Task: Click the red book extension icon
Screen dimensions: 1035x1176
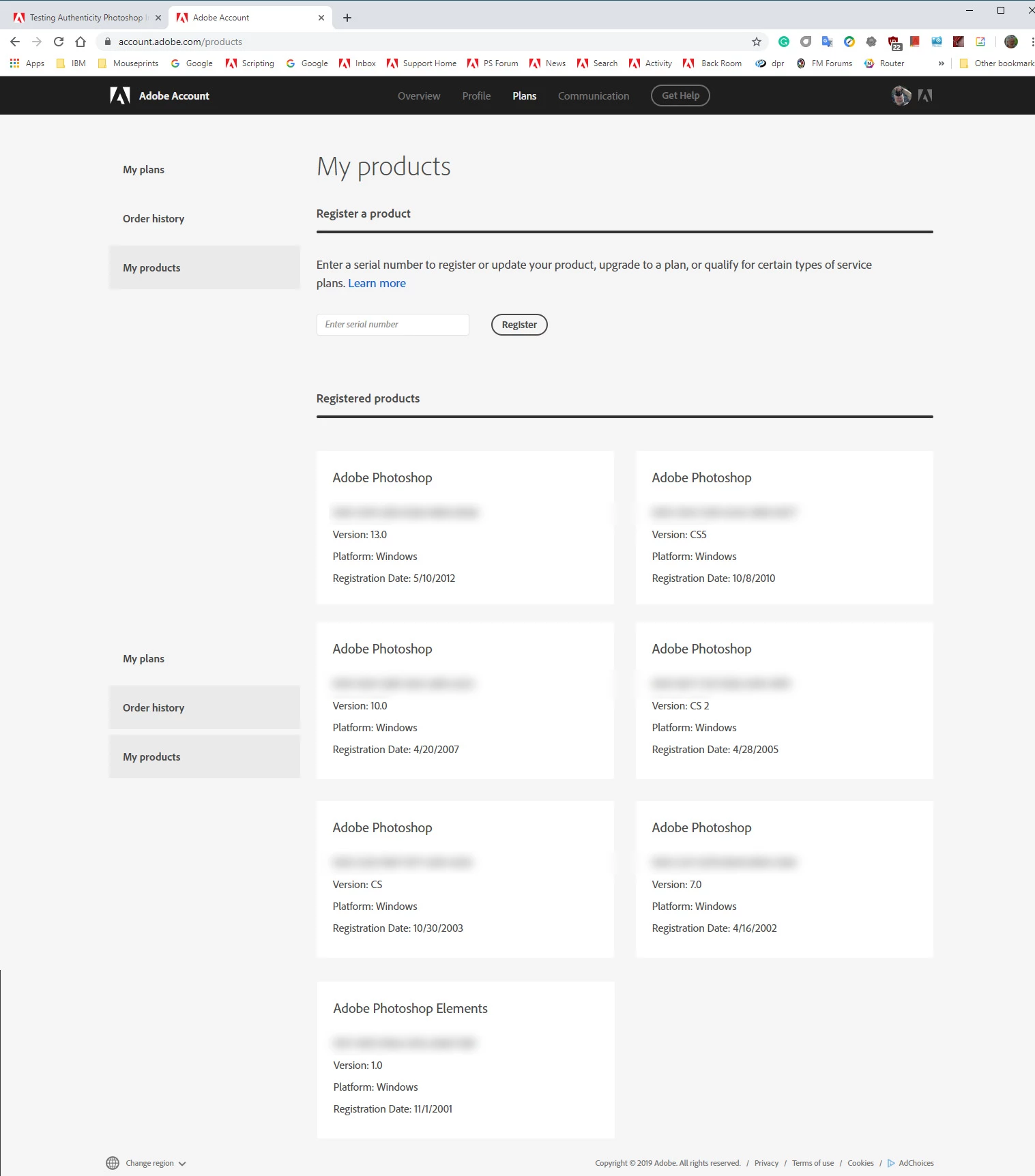Action: [x=915, y=42]
